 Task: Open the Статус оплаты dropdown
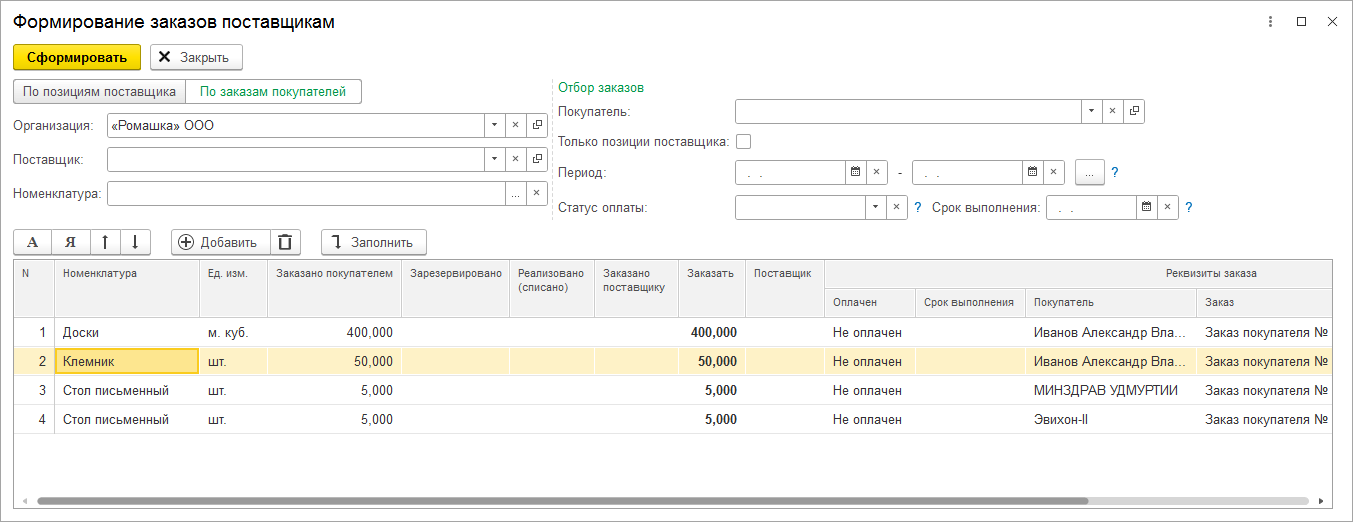[875, 208]
